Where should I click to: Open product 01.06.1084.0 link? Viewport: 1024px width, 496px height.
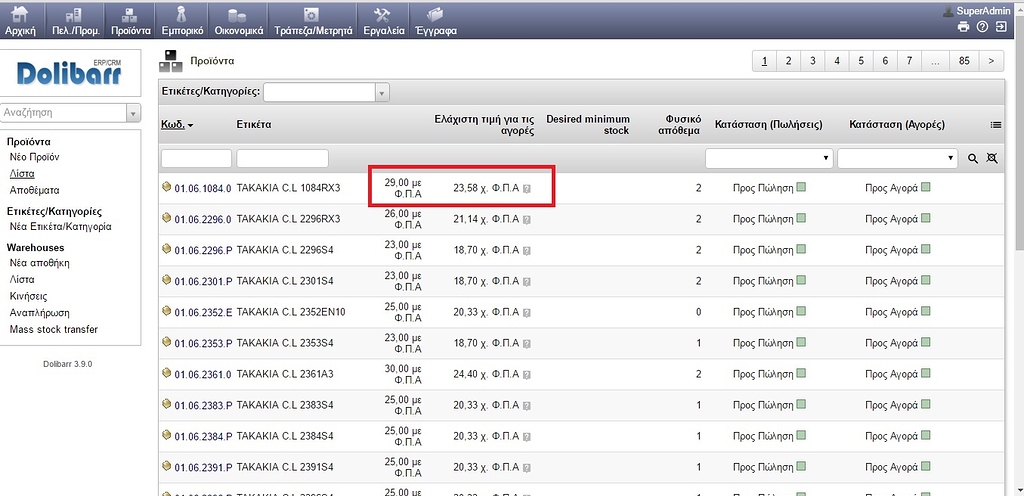202,188
